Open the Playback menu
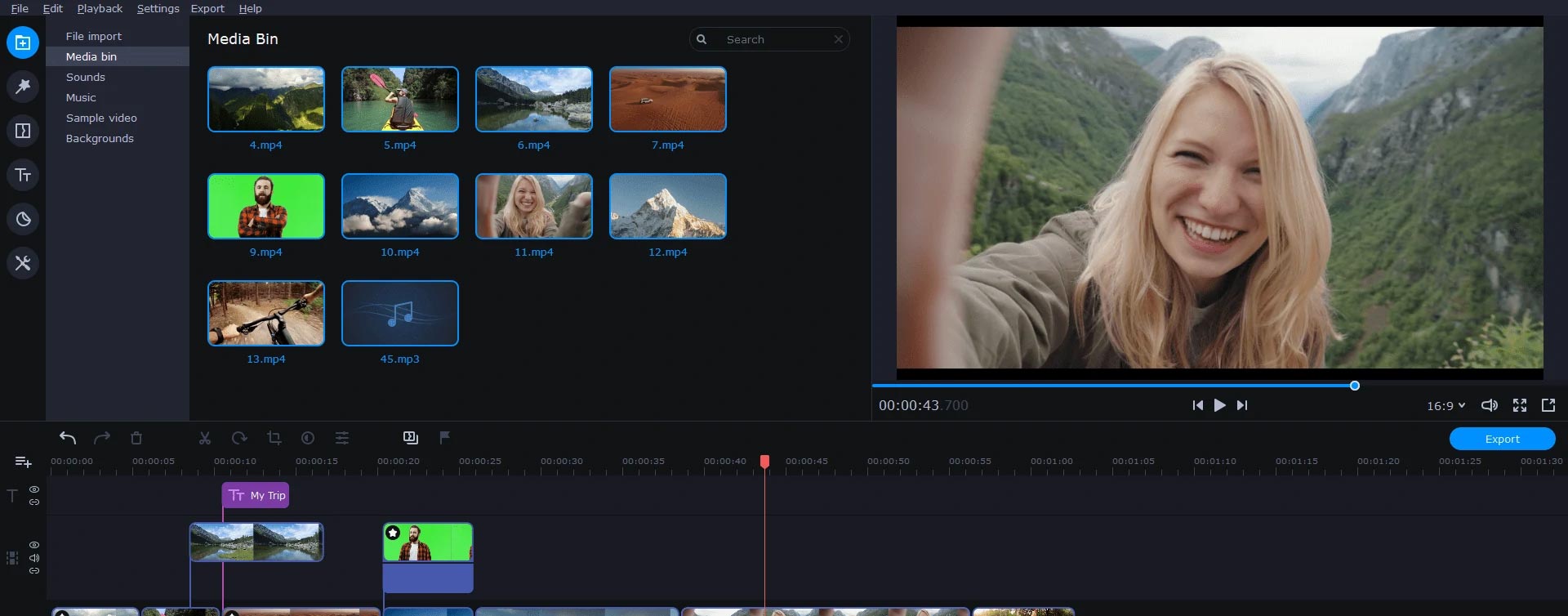 click(x=100, y=8)
